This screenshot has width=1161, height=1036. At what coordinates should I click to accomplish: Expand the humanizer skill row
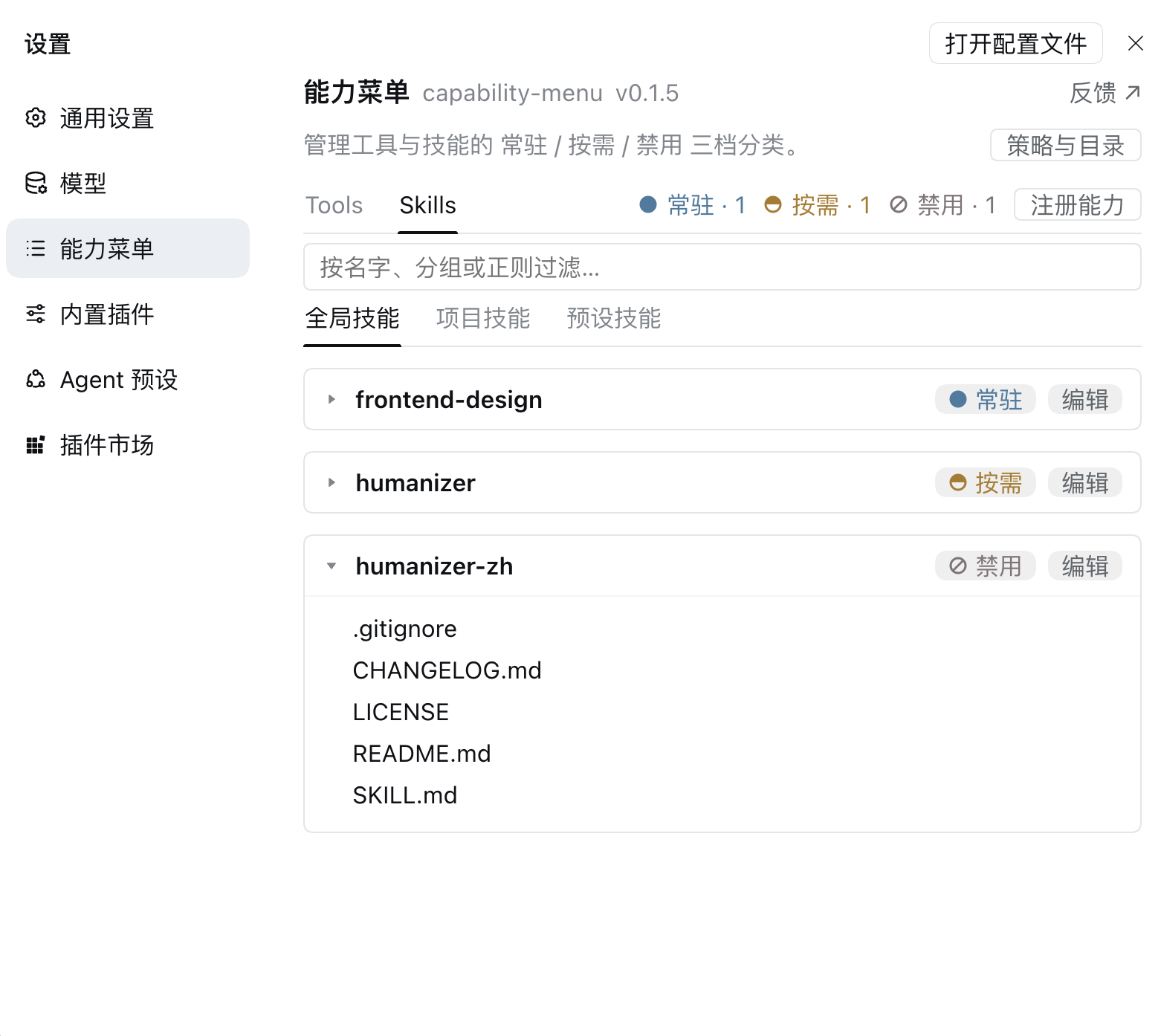332,482
